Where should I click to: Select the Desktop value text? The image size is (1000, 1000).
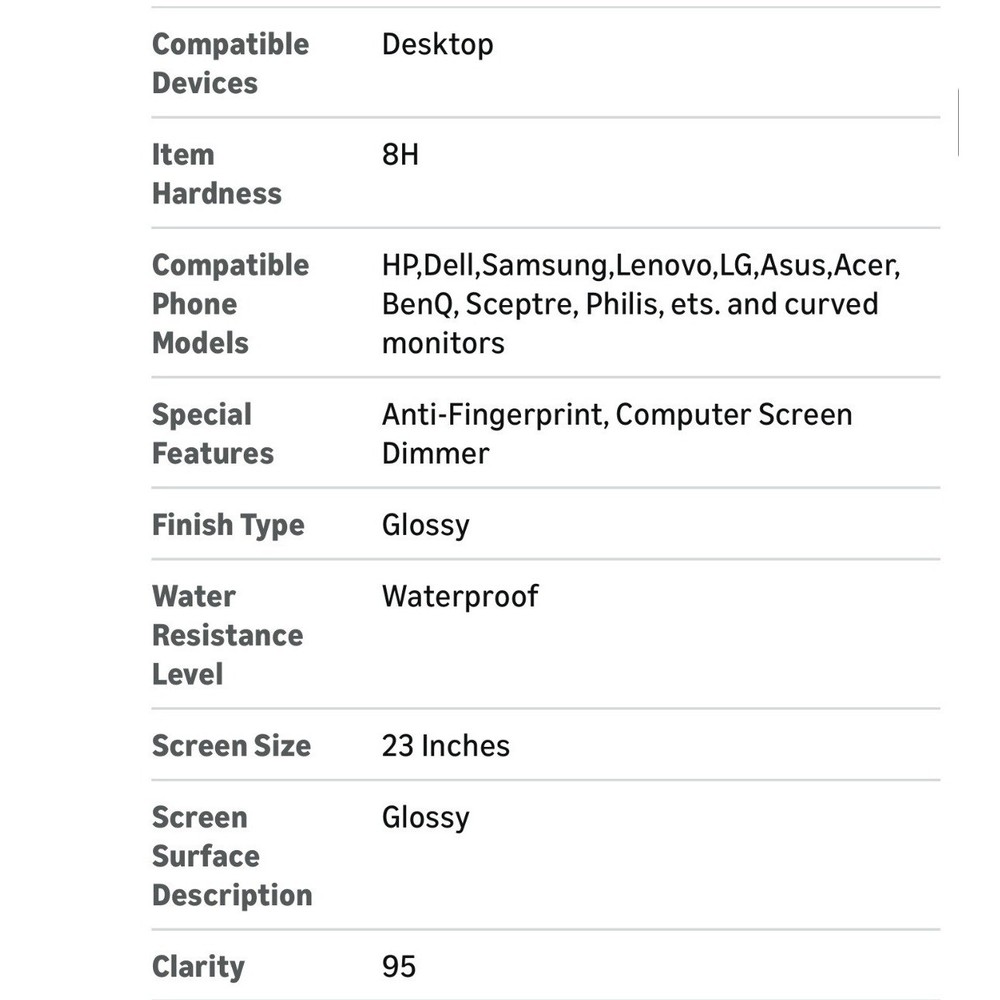click(x=437, y=45)
